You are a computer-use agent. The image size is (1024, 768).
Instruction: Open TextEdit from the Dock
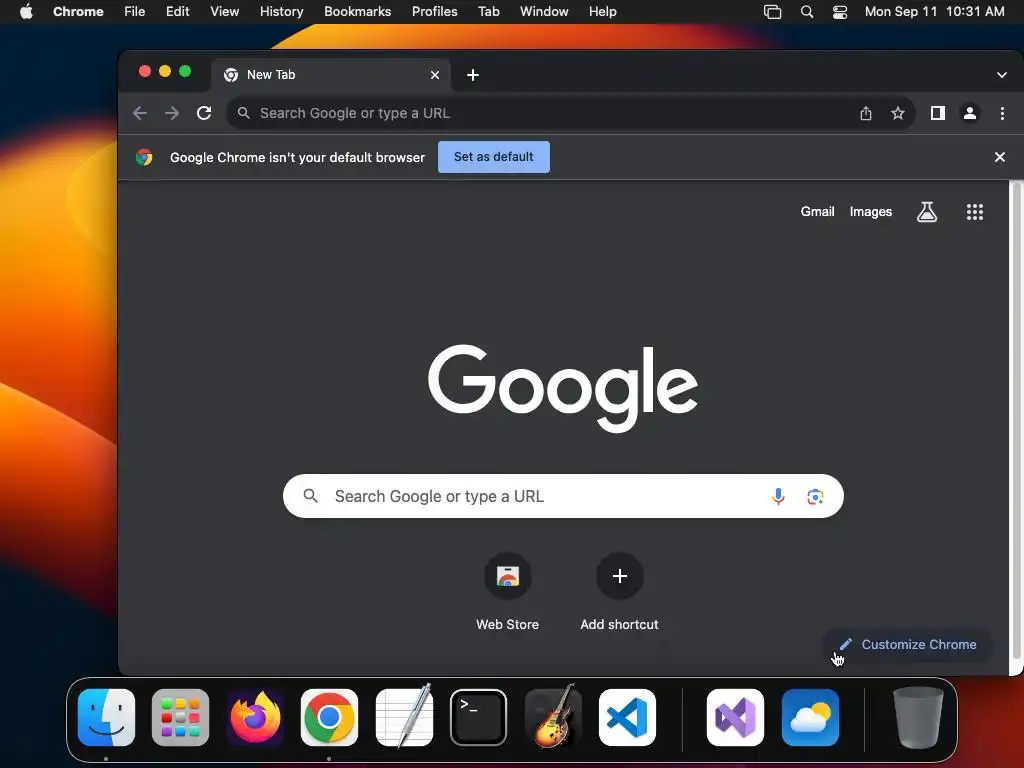pyautogui.click(x=404, y=717)
